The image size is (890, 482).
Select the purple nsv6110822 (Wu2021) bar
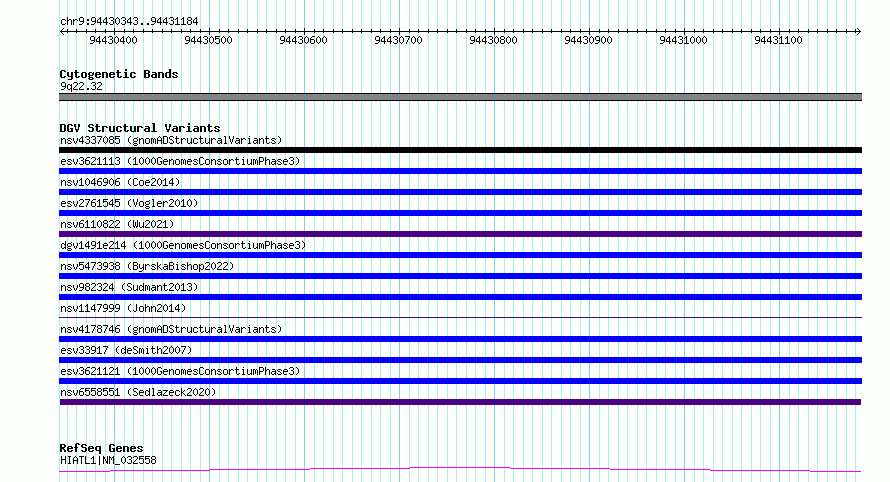point(460,234)
